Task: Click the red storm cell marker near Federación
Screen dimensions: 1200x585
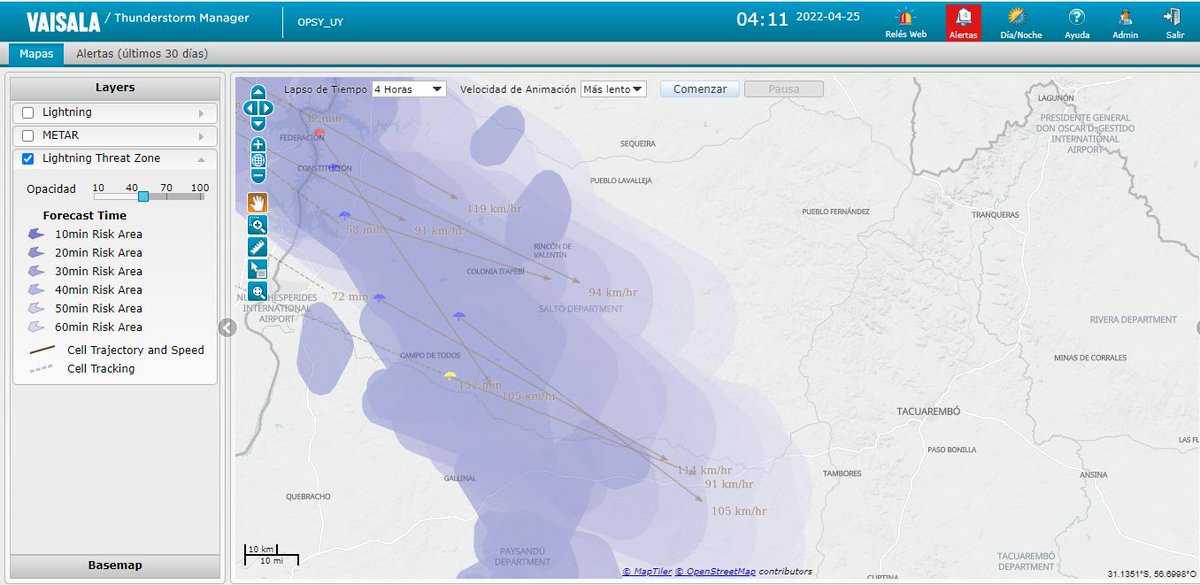Action: (x=319, y=132)
